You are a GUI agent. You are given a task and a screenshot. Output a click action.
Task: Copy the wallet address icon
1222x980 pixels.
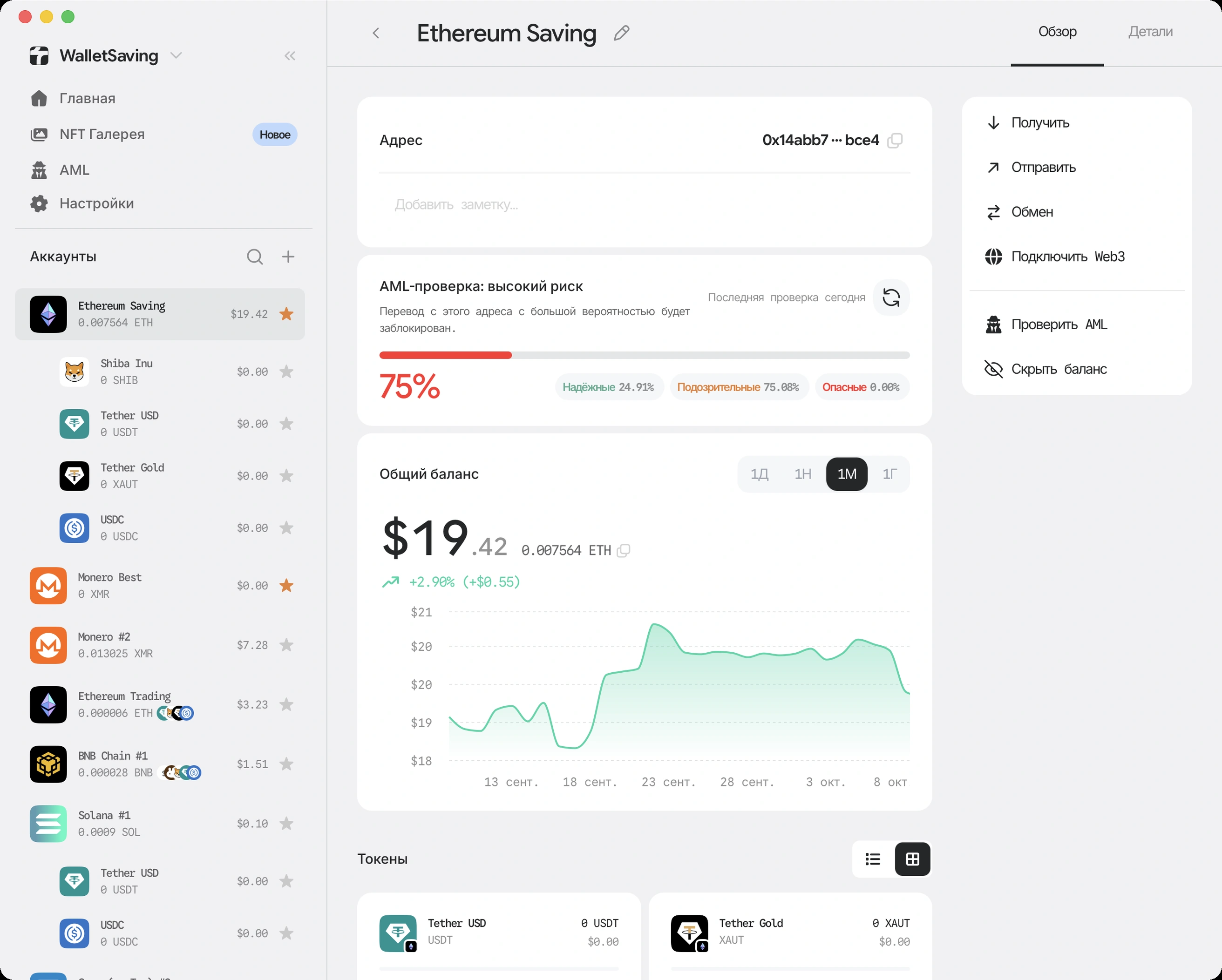coord(895,141)
